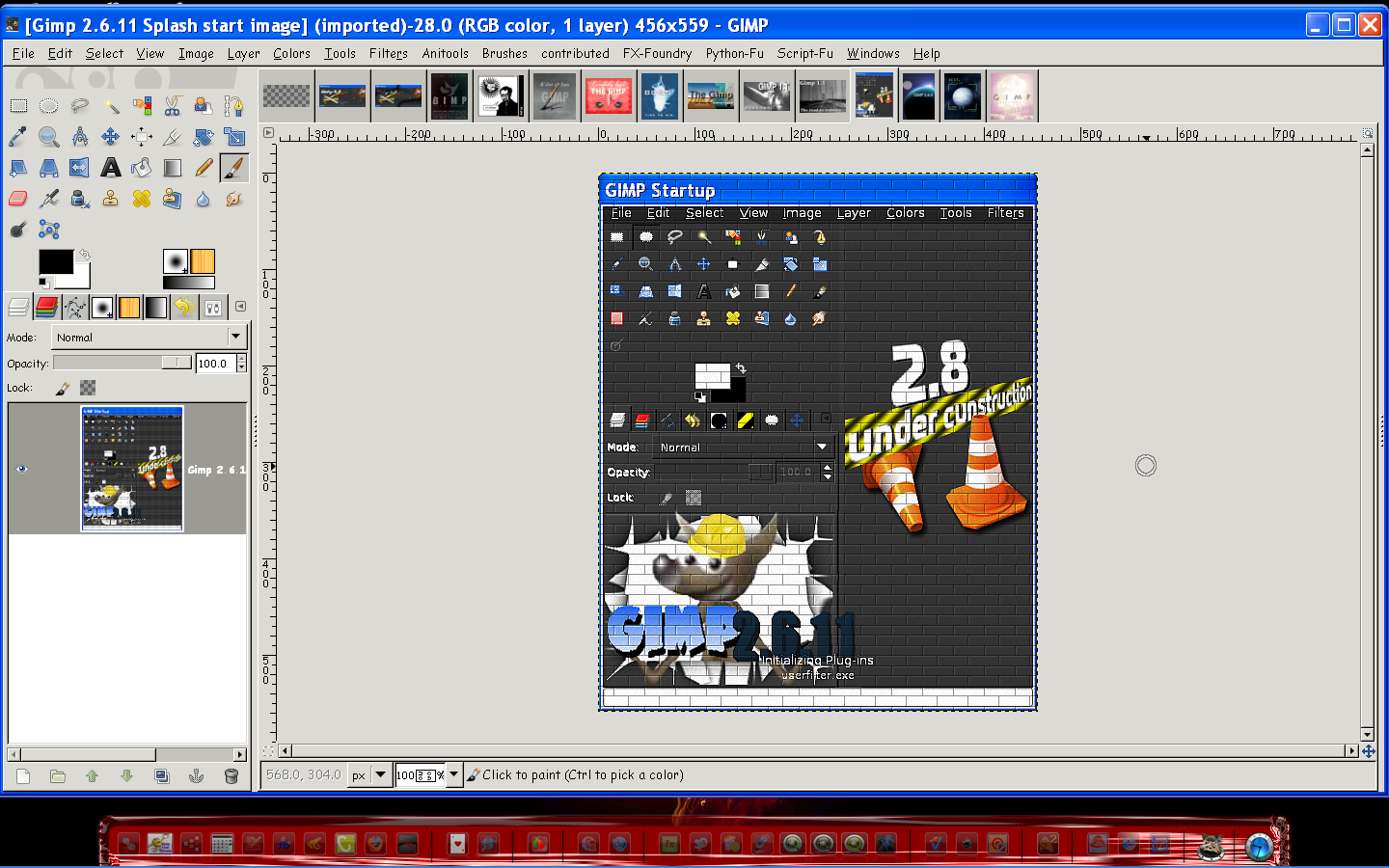
Task: Delete layer using the trash can icon
Action: tap(231, 776)
